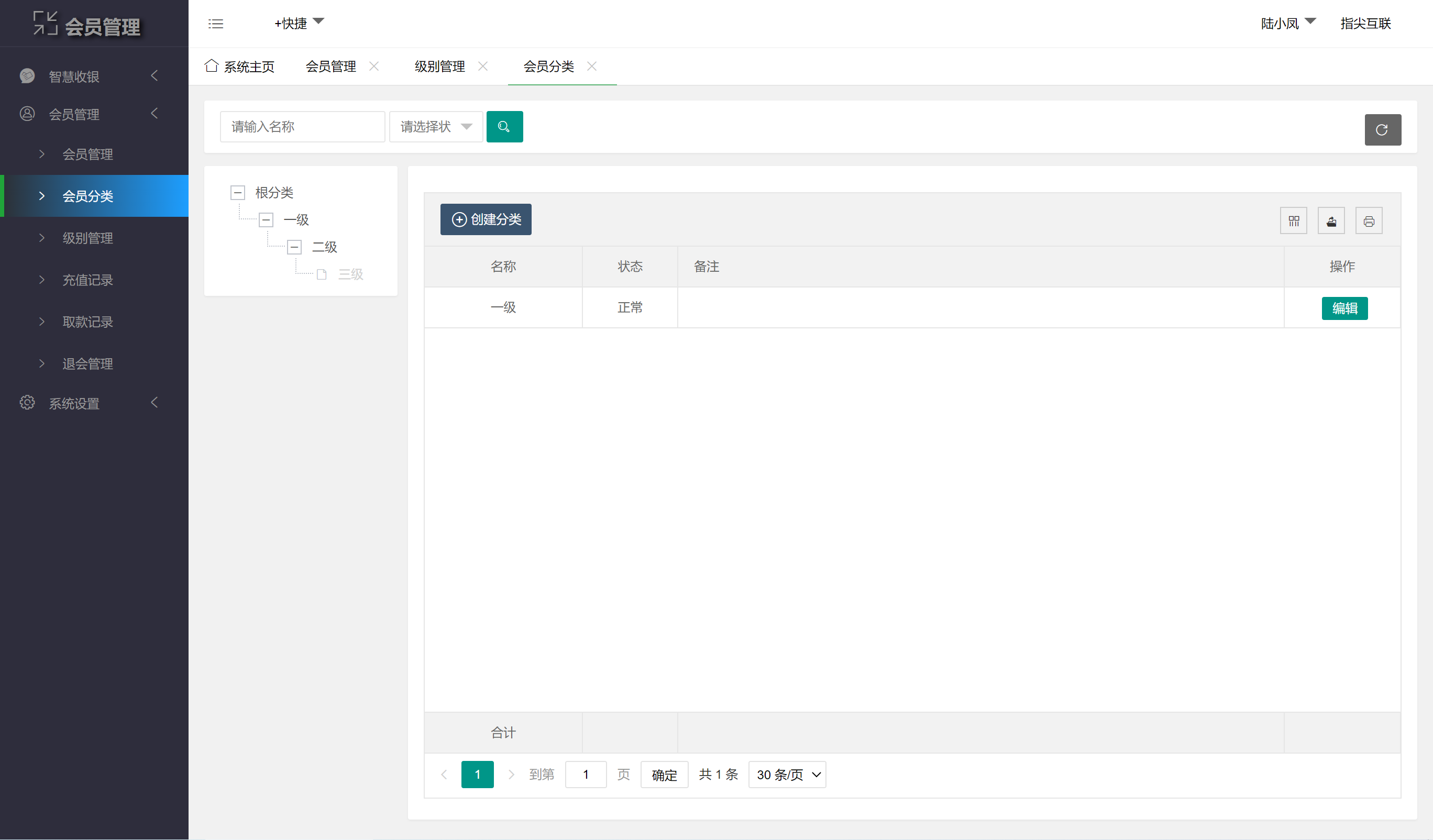Click the 编辑 button for 一级 row
The width and height of the screenshot is (1433, 840).
1344,308
